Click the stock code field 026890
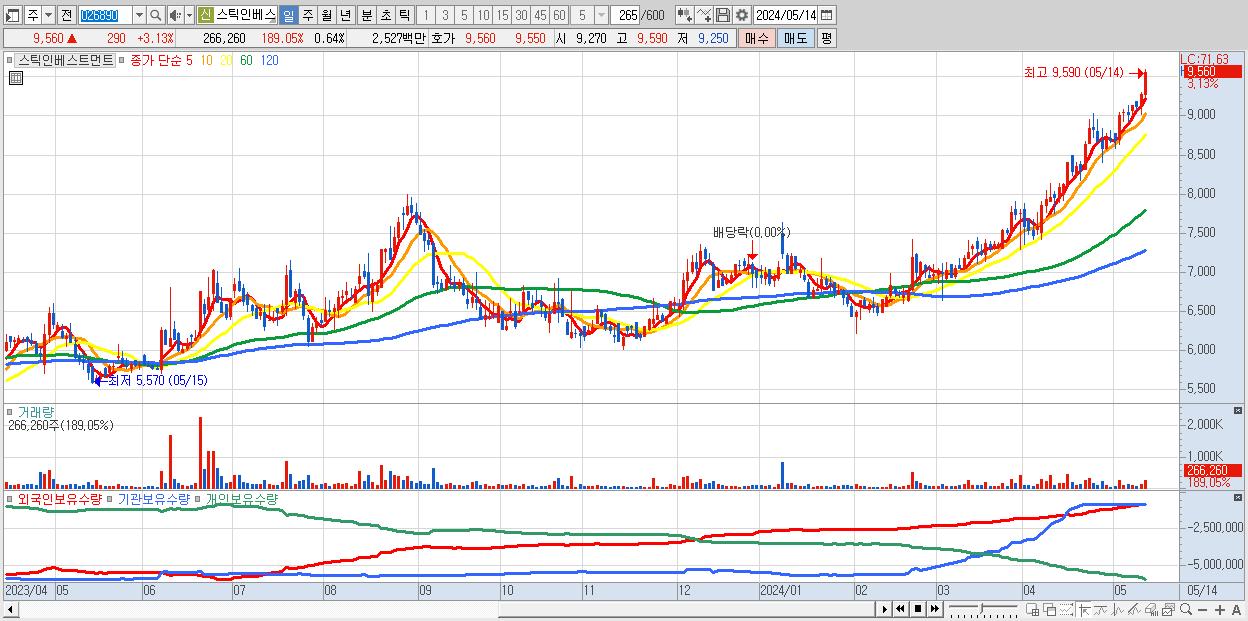Image resolution: width=1248 pixels, height=621 pixels. 105,15
